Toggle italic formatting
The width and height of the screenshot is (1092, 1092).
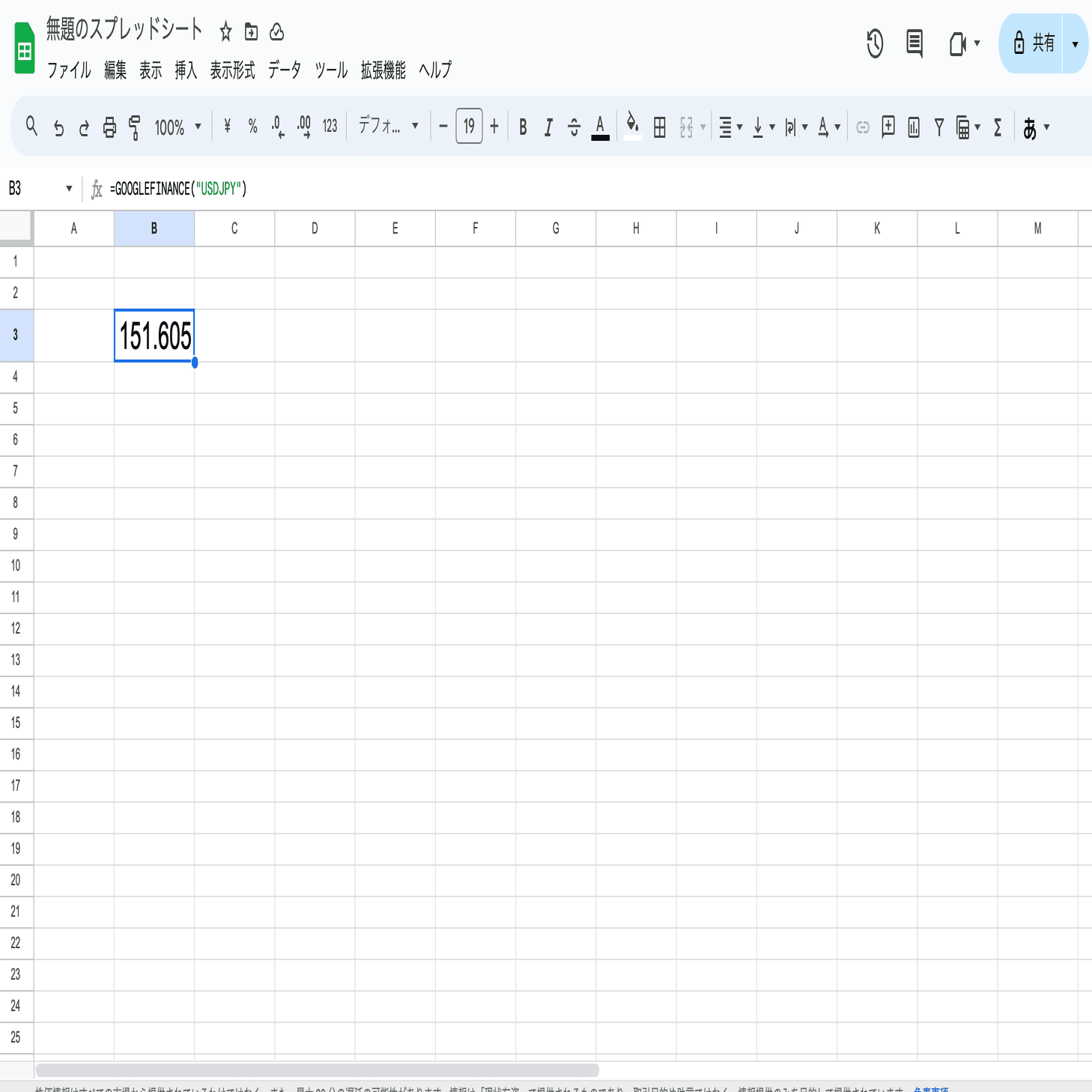coord(548,127)
